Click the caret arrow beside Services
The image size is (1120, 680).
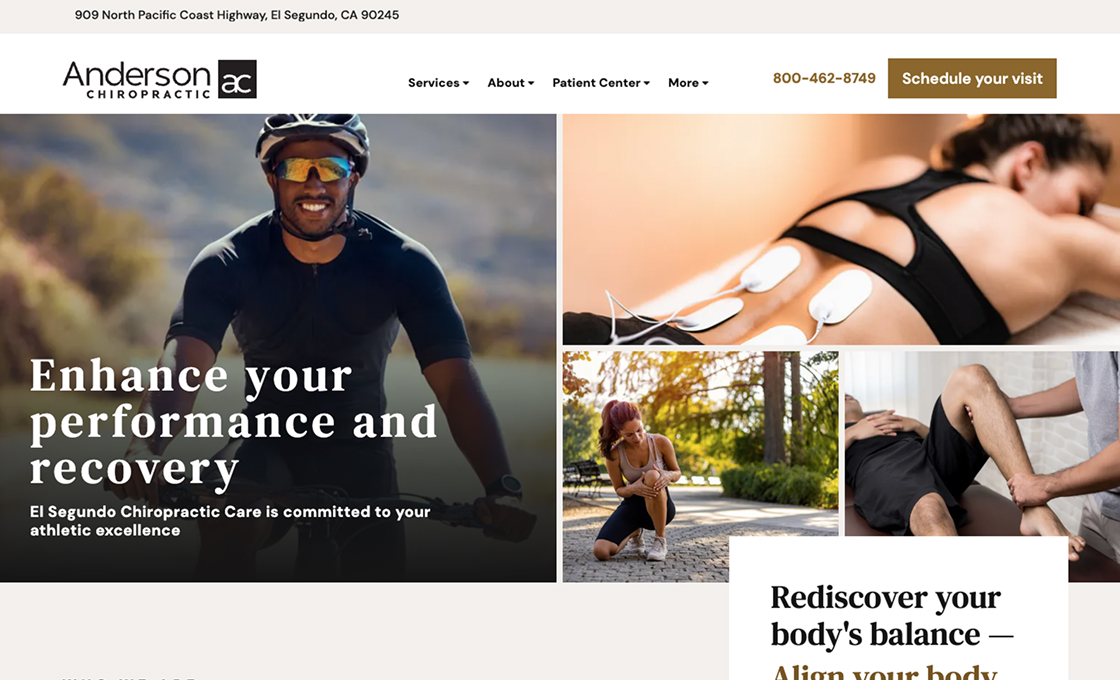466,83
